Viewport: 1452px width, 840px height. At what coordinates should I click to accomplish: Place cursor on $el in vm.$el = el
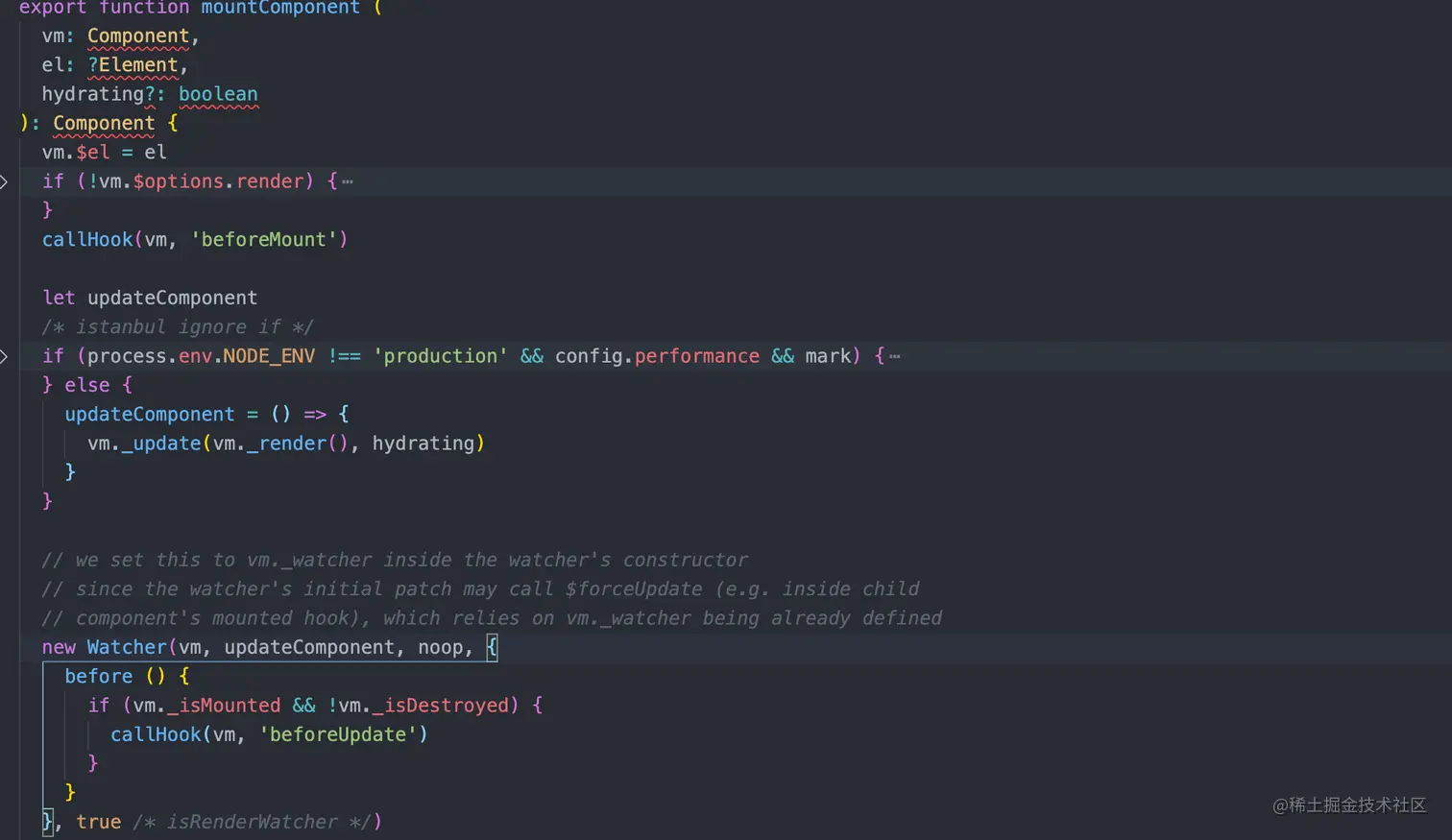click(93, 153)
